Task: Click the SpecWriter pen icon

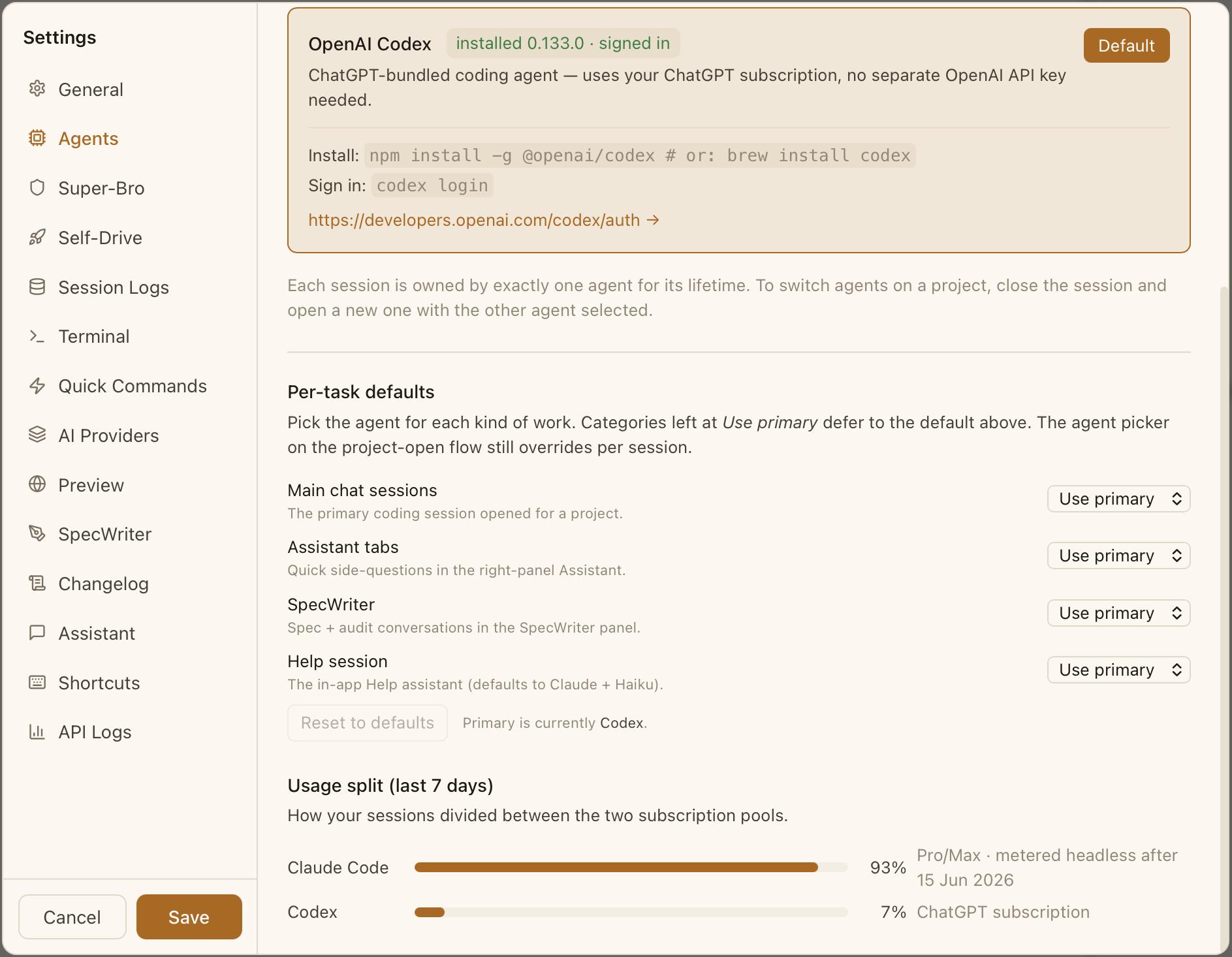Action: (37, 534)
